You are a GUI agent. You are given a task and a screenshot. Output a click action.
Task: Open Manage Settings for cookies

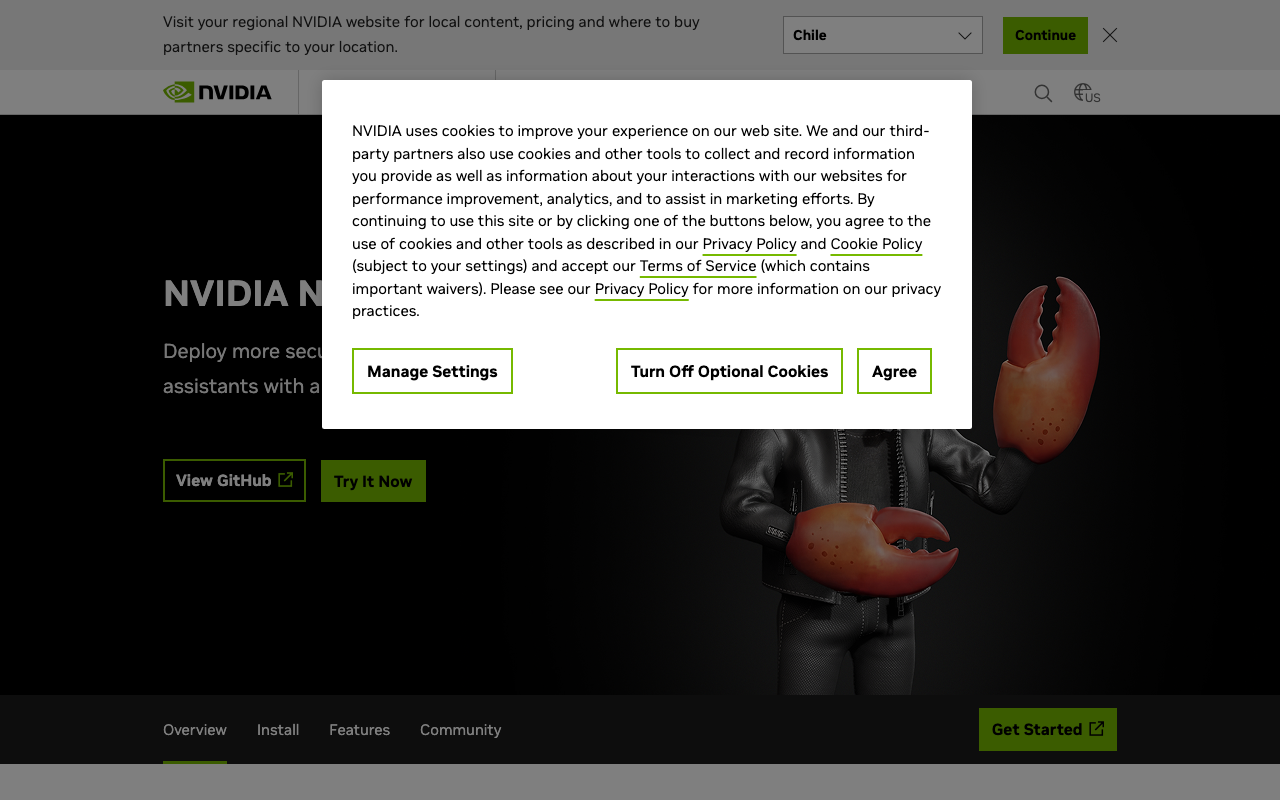point(432,371)
